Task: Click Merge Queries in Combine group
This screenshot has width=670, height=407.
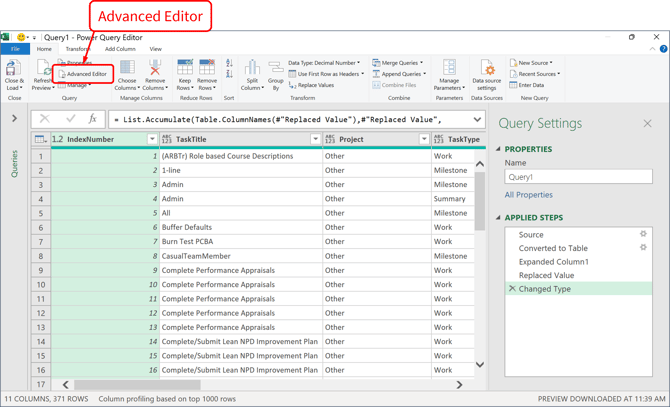Action: coord(397,63)
